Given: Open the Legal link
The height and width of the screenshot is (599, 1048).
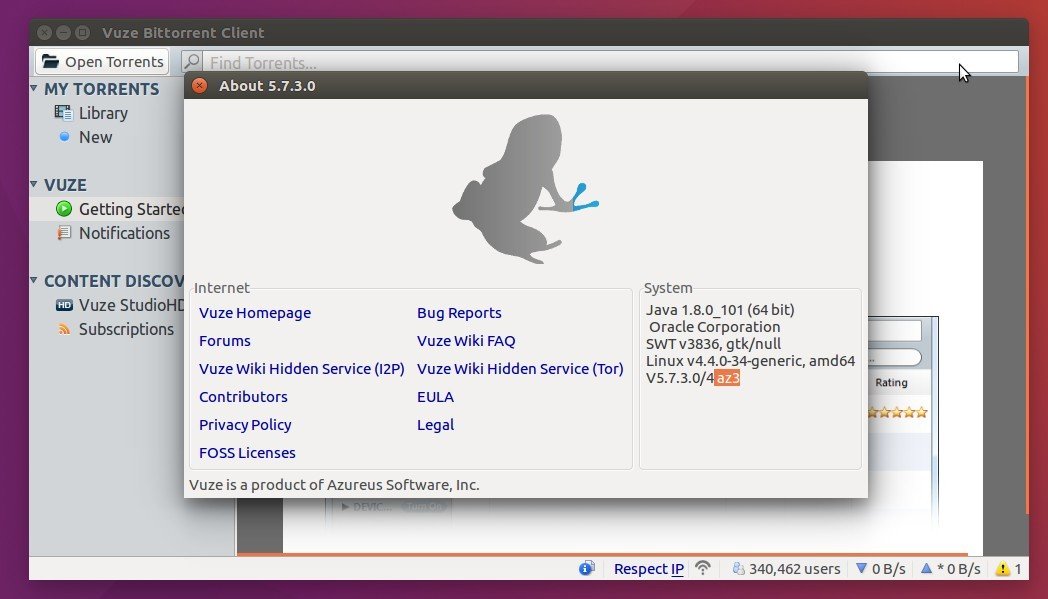Looking at the screenshot, I should tap(435, 425).
